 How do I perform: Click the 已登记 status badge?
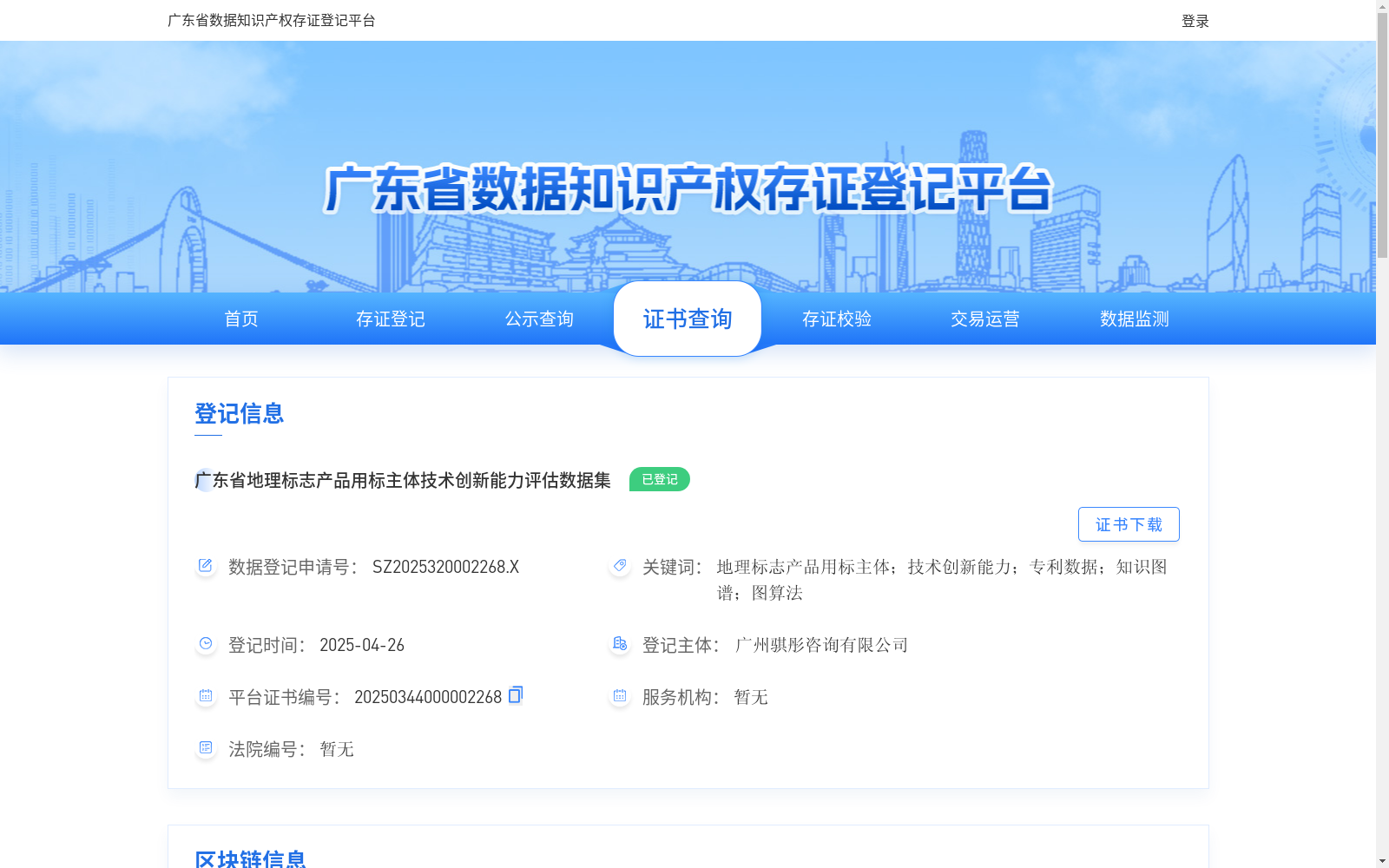coord(659,479)
